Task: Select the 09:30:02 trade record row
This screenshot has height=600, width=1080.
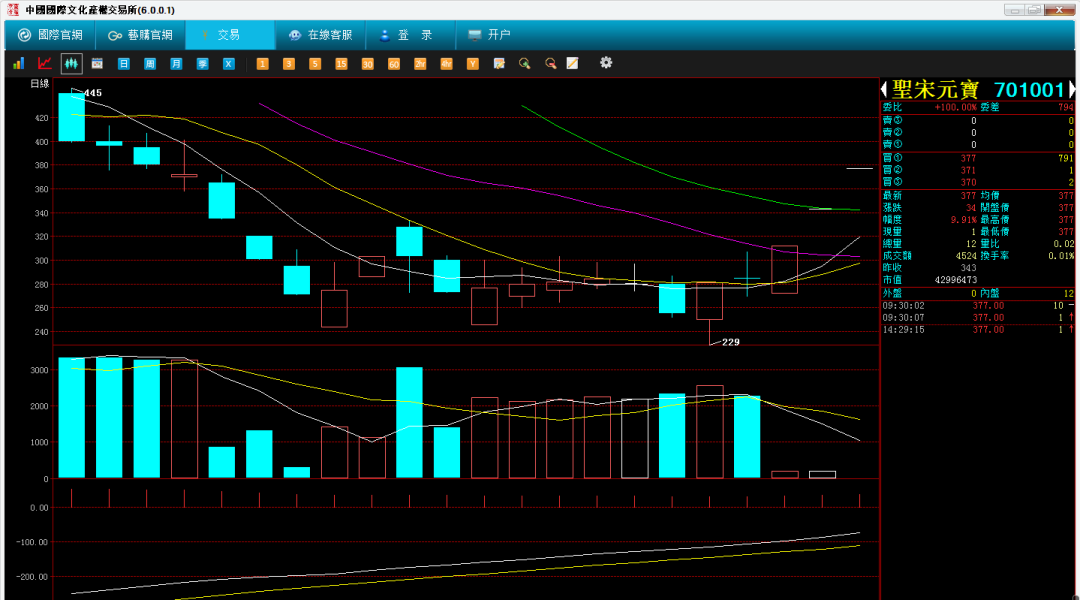Action: (977, 305)
